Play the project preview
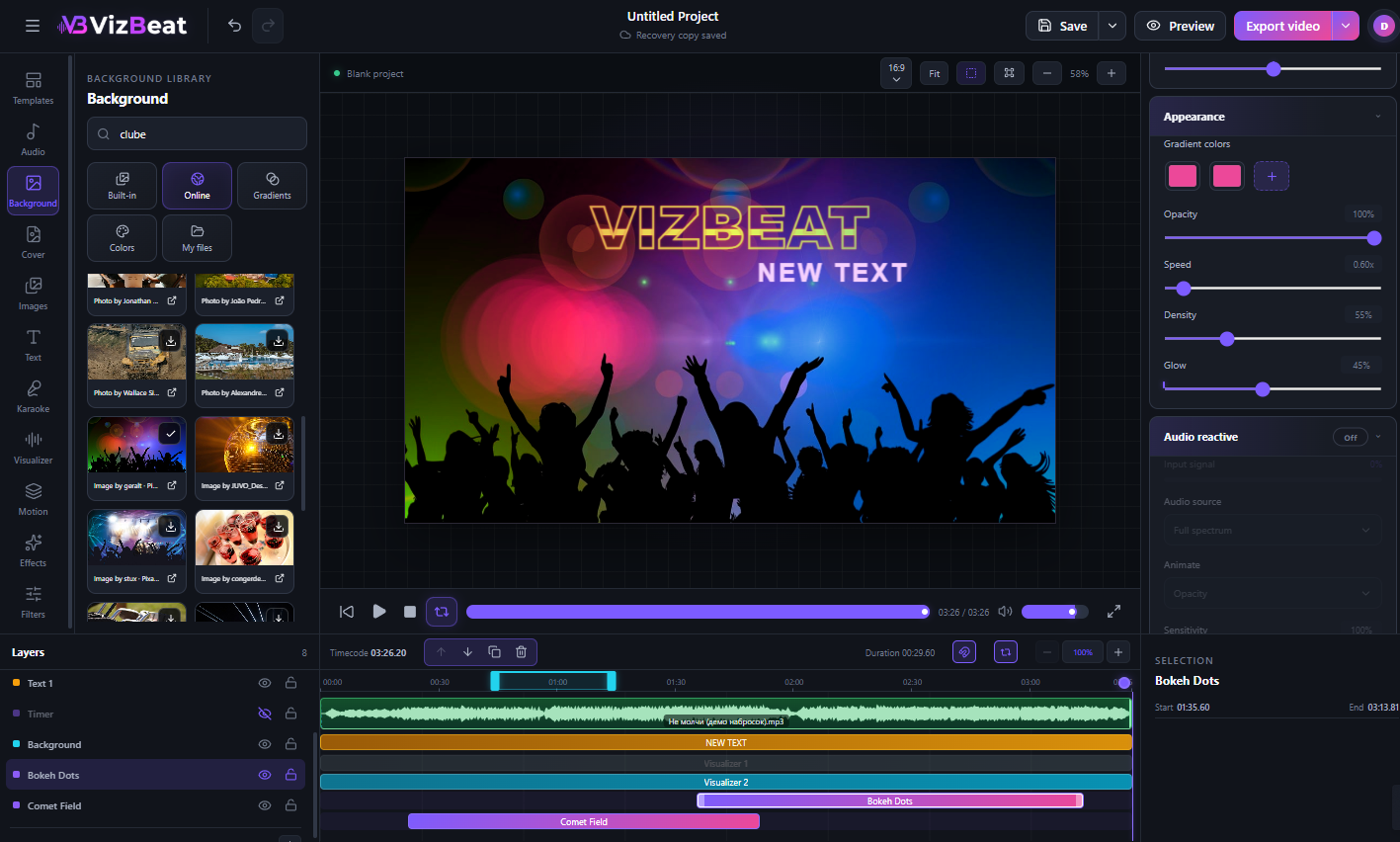Image resolution: width=1400 pixels, height=842 pixels. coord(379,612)
